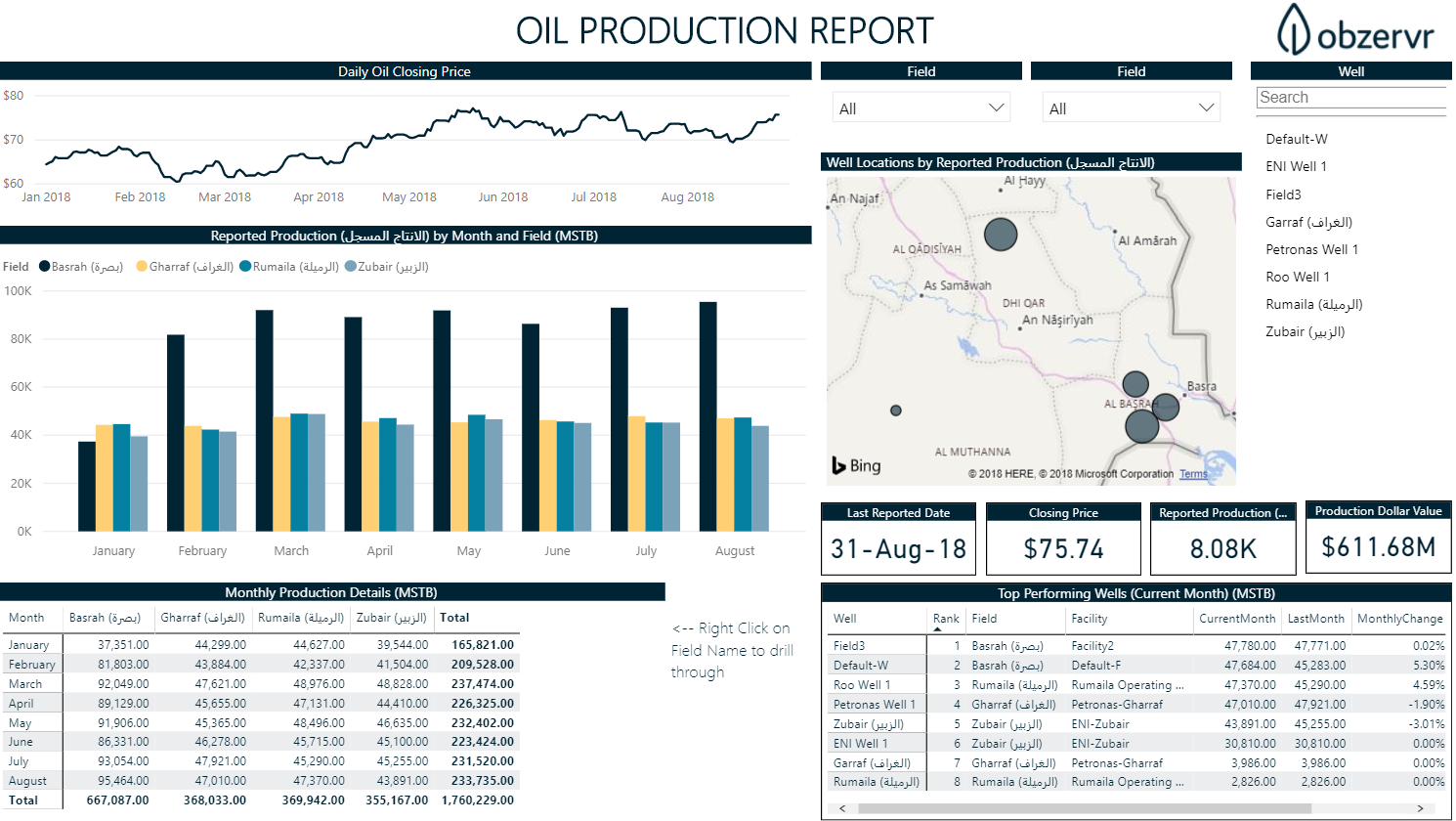Click the January Basrah production bar
Viewport: 1456px width, 821px height.
coord(87,487)
